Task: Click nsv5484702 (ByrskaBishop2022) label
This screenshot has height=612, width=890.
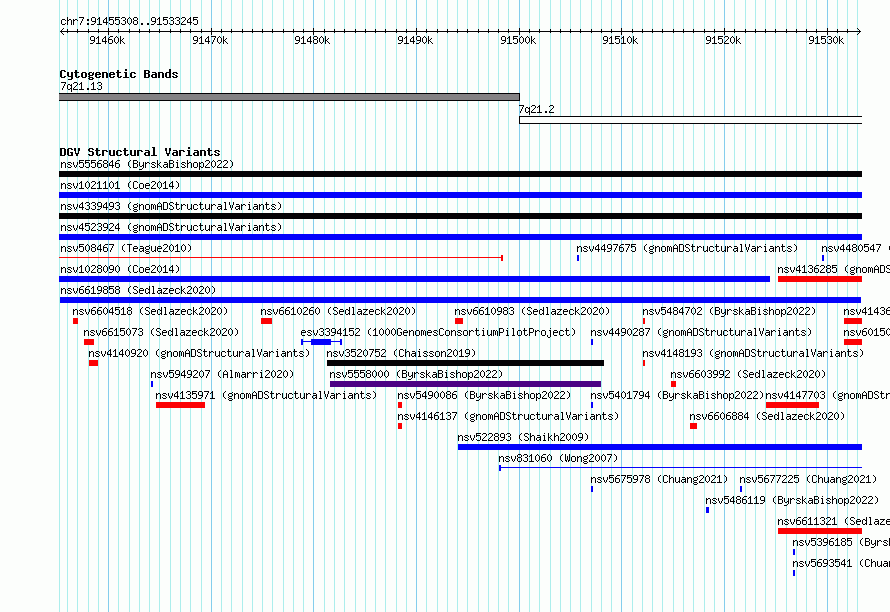Action: coord(729,311)
